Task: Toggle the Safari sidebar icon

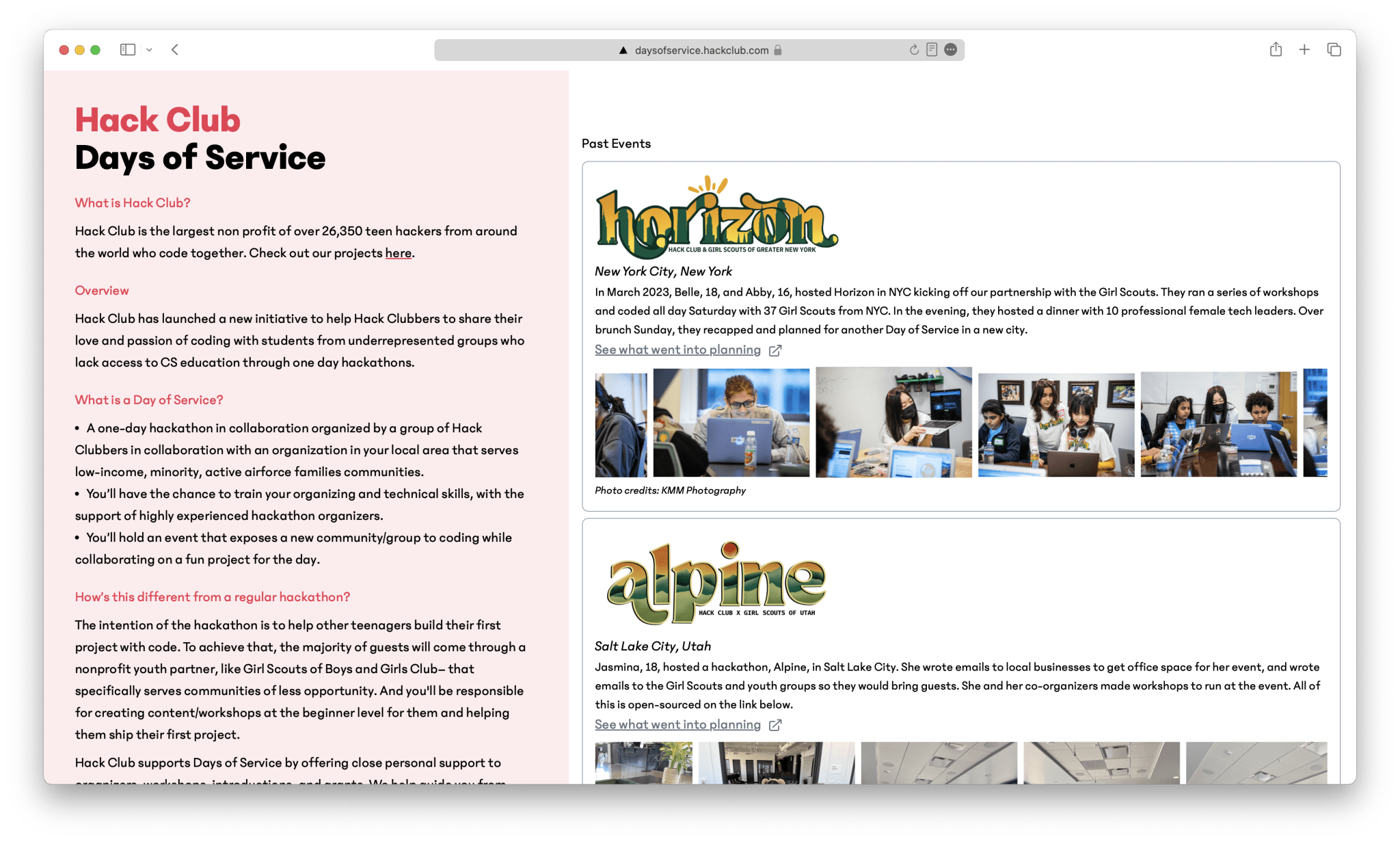Action: [127, 50]
